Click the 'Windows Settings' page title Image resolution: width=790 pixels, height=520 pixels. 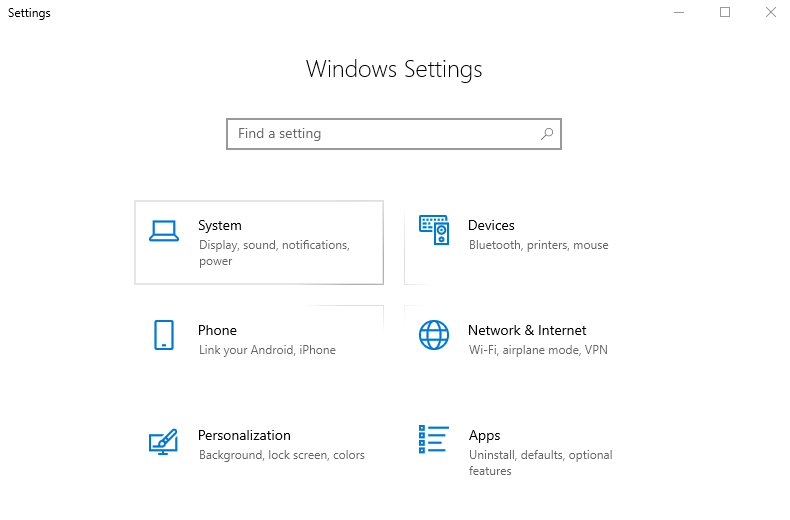pos(394,70)
